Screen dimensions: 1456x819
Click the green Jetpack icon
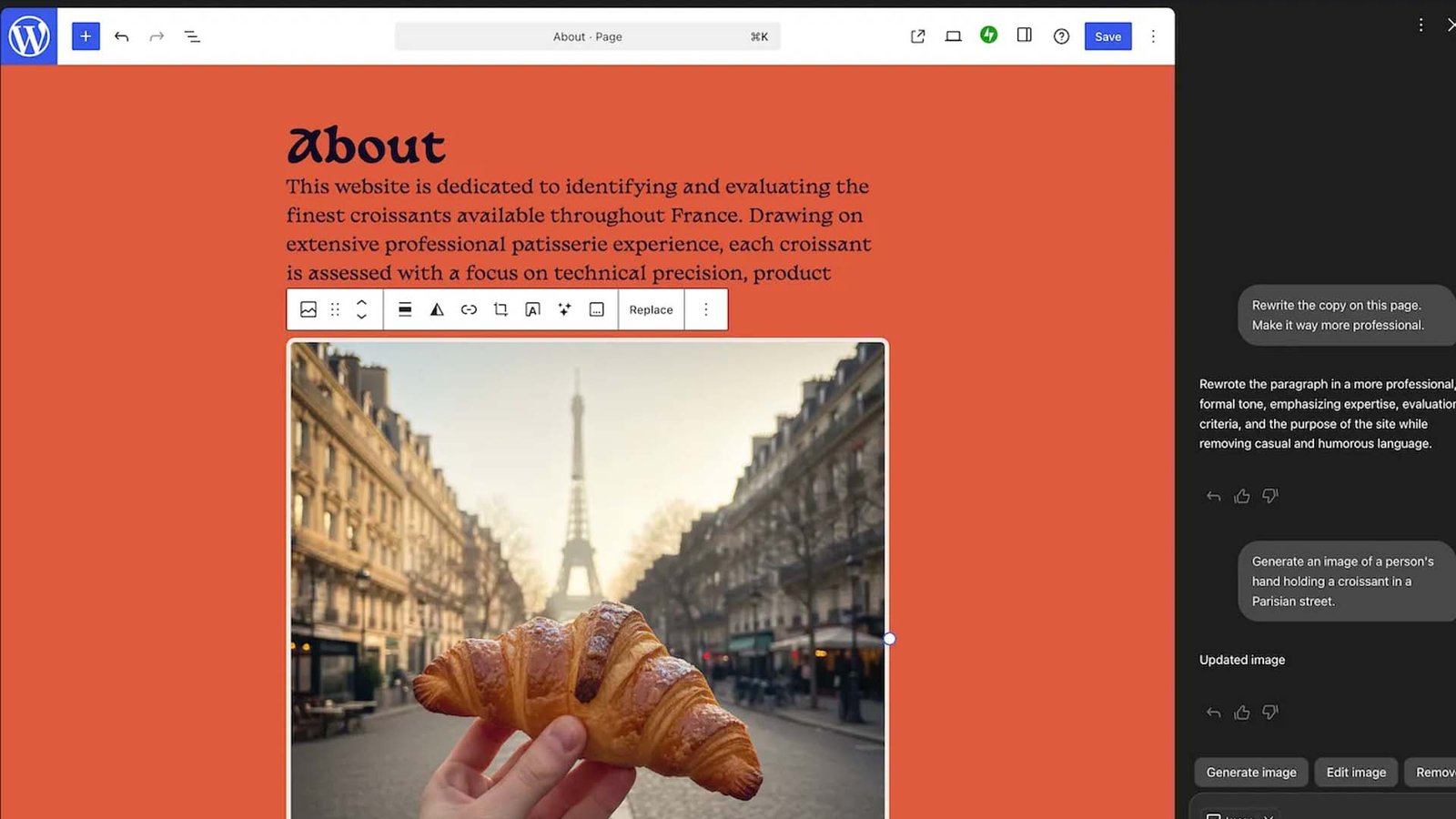pyautogui.click(x=988, y=35)
